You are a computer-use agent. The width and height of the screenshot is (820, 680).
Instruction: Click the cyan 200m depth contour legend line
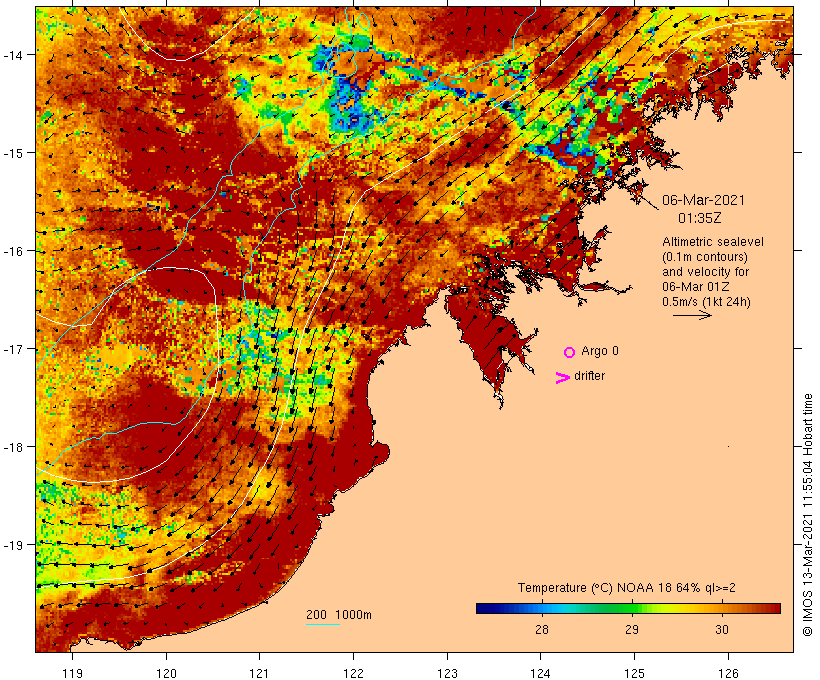(x=323, y=624)
